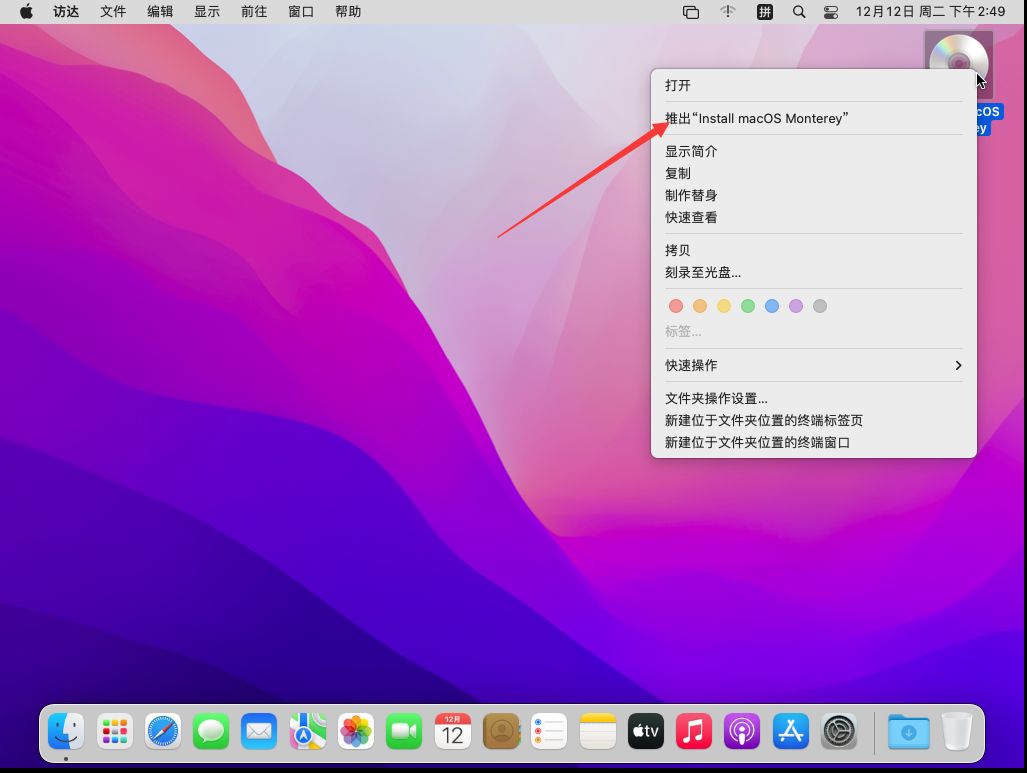Image resolution: width=1027 pixels, height=773 pixels.
Task: Open Safari from the Dock
Action: [x=163, y=732]
